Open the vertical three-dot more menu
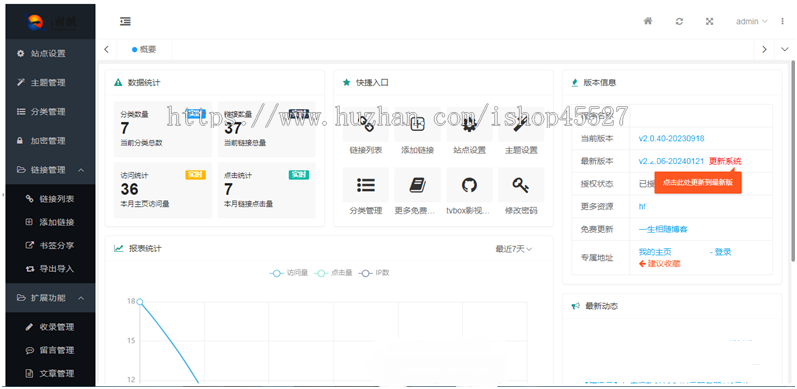797x389 pixels. 782,21
